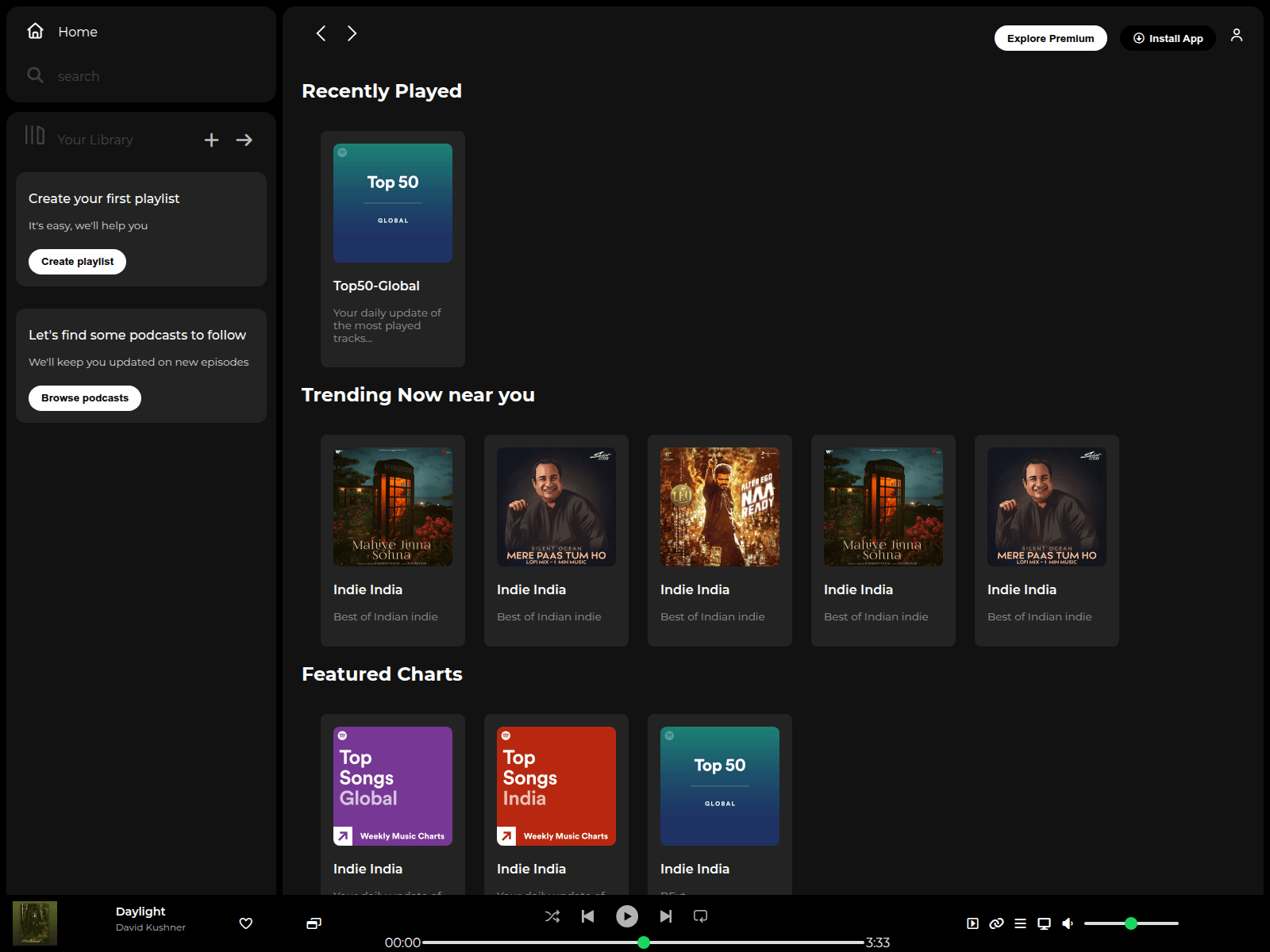Open the now playing view icon
The width and height of the screenshot is (1270, 952).
pyautogui.click(x=972, y=923)
